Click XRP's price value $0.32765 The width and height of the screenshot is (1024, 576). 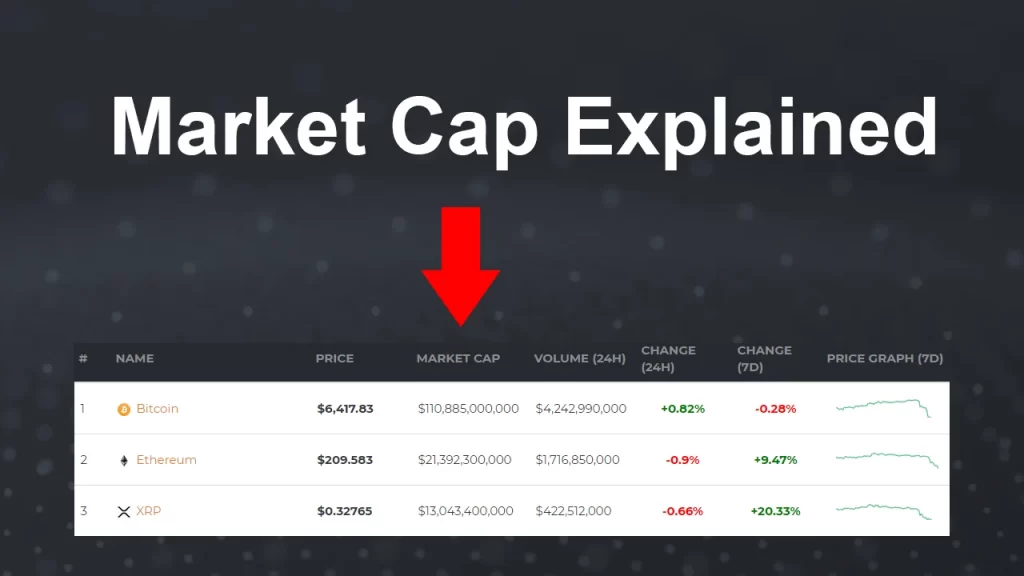345,511
